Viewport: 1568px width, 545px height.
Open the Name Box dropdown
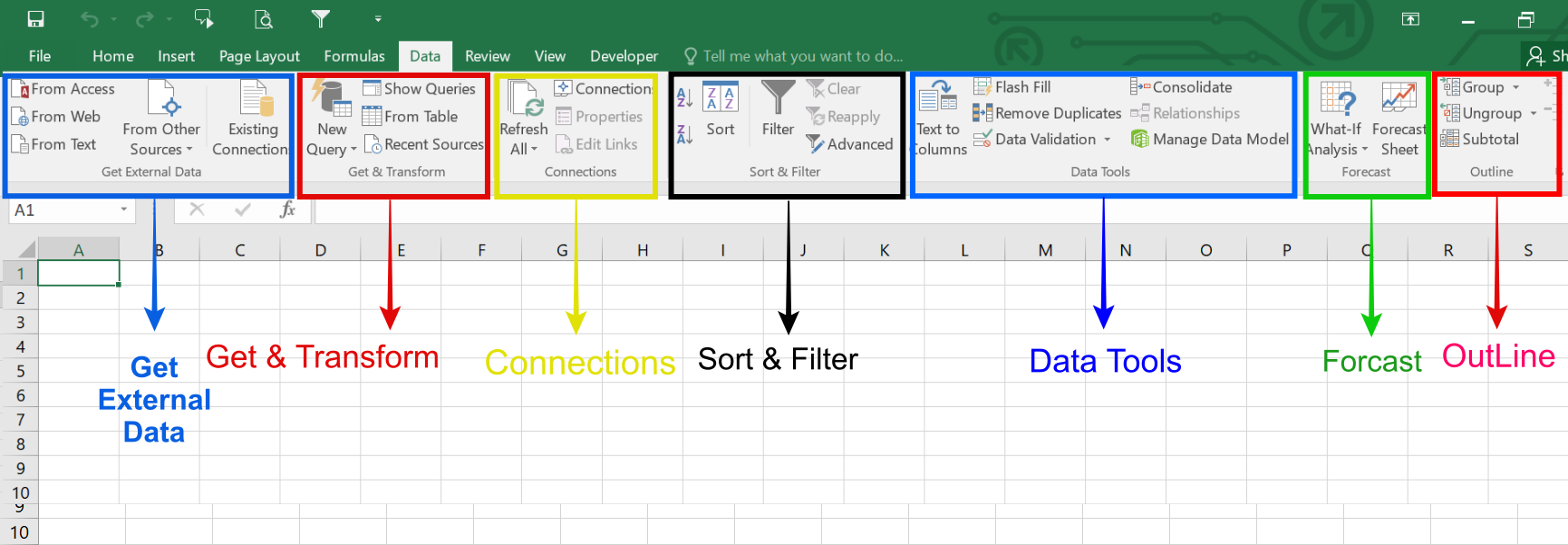[x=124, y=210]
